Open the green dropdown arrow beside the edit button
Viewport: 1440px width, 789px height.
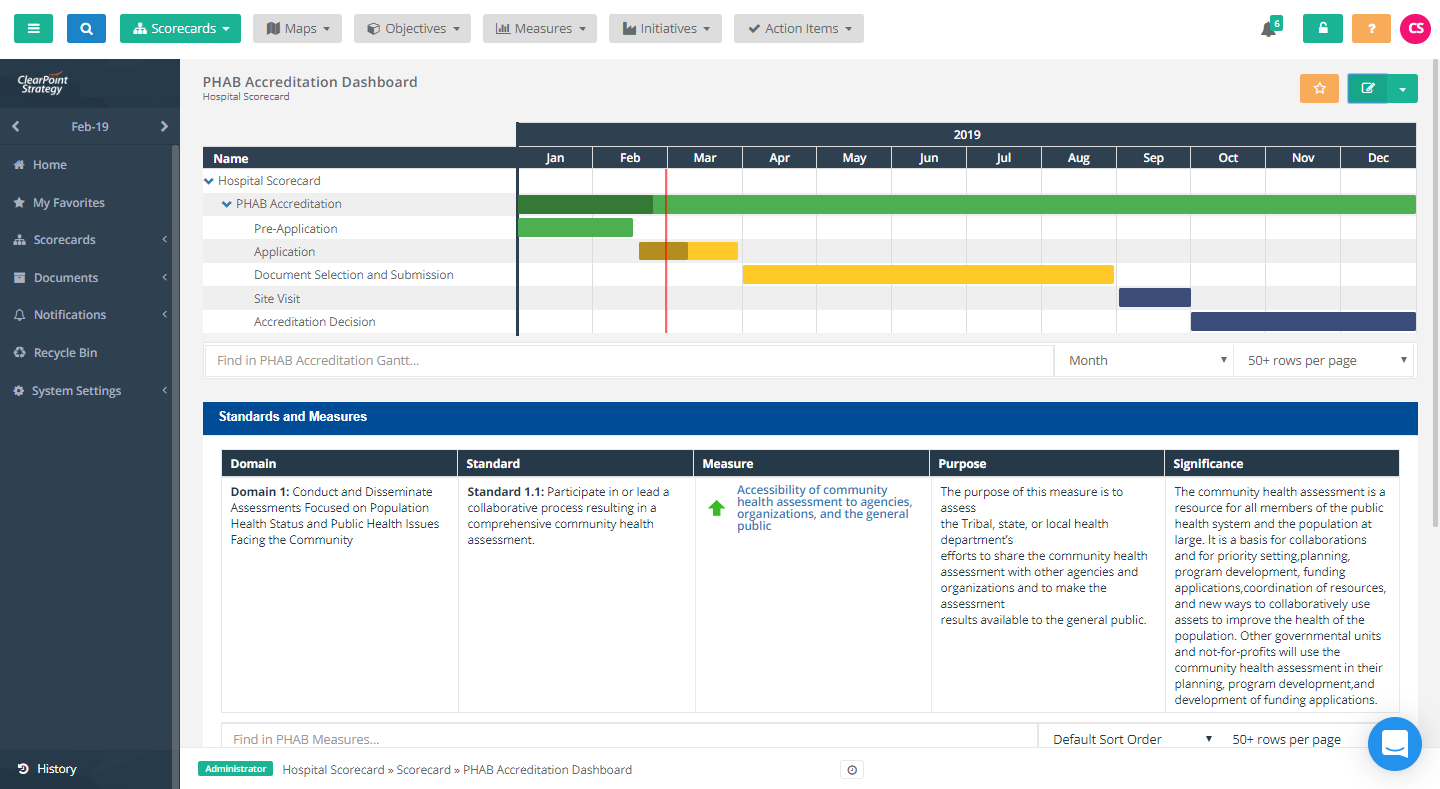1403,88
